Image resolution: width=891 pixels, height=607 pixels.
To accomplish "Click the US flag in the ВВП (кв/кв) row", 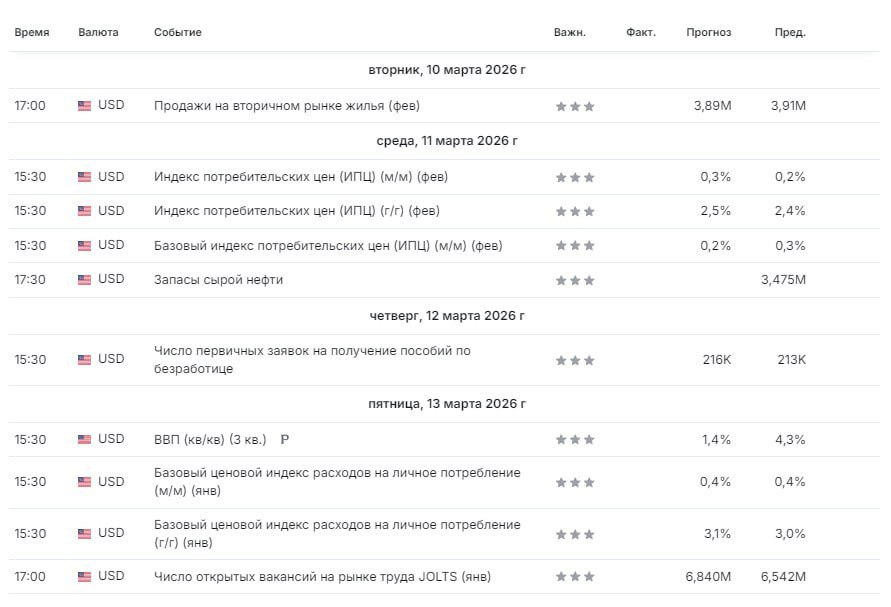I will [x=84, y=439].
